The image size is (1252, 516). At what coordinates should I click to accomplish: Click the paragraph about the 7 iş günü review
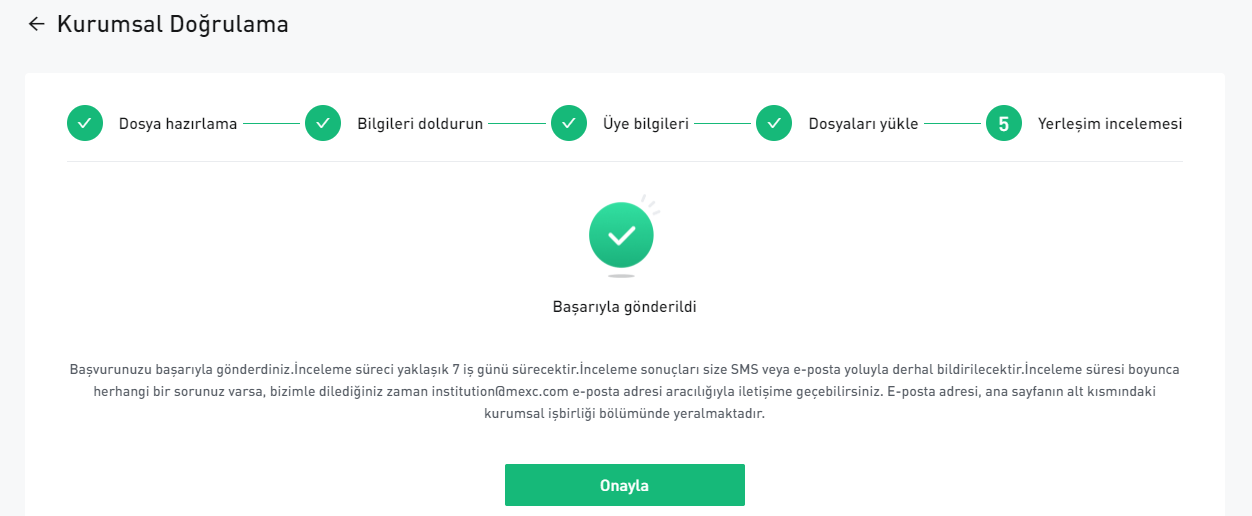pos(625,391)
